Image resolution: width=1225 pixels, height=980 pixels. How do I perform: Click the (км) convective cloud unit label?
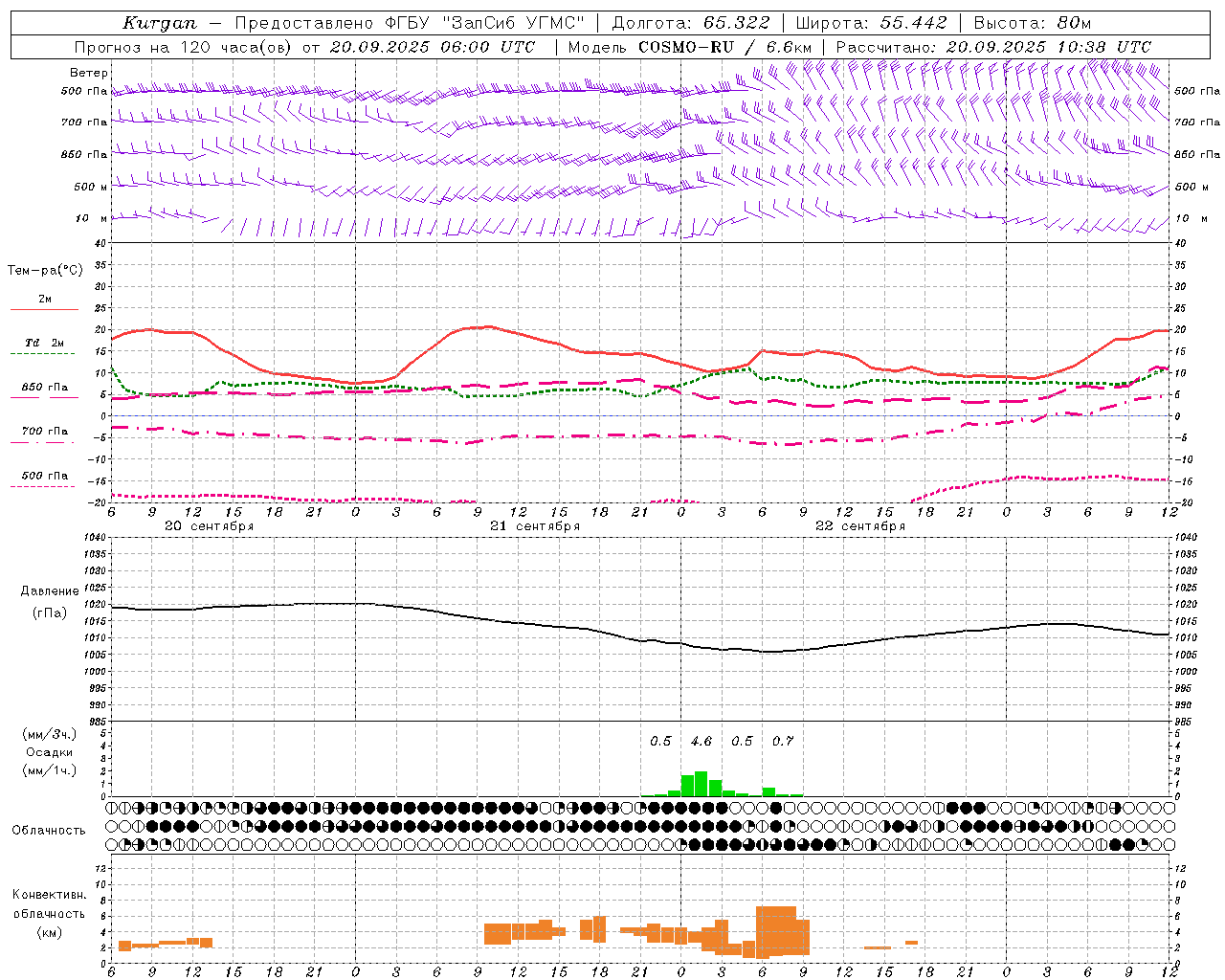tap(49, 932)
